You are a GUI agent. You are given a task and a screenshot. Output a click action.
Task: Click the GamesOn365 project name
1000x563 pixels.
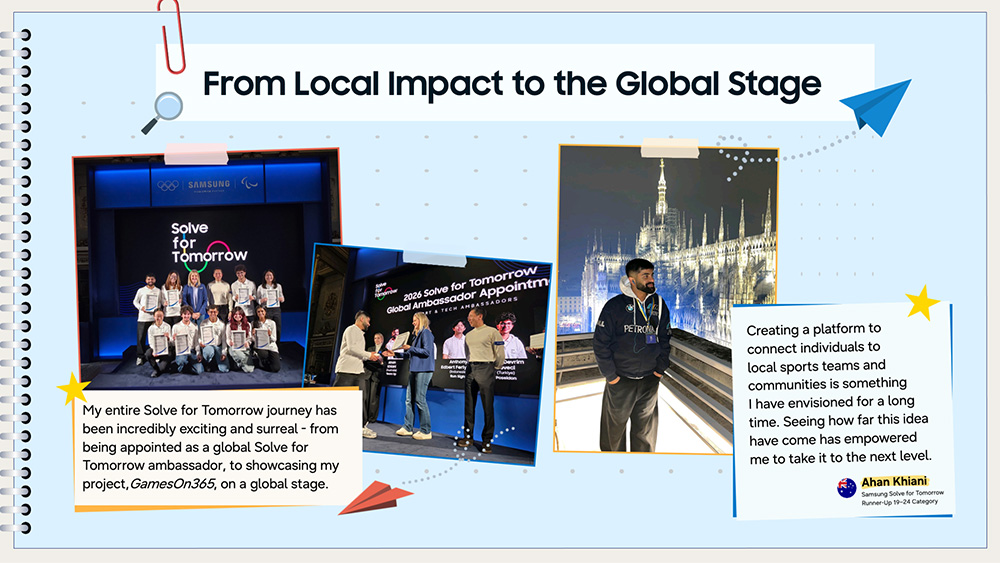[172, 484]
